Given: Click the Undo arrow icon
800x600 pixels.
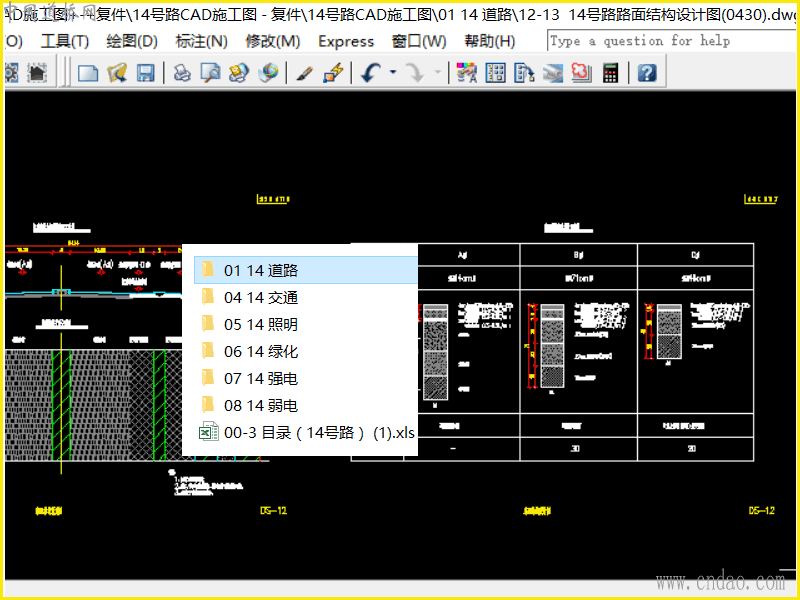Looking at the screenshot, I should point(370,73).
